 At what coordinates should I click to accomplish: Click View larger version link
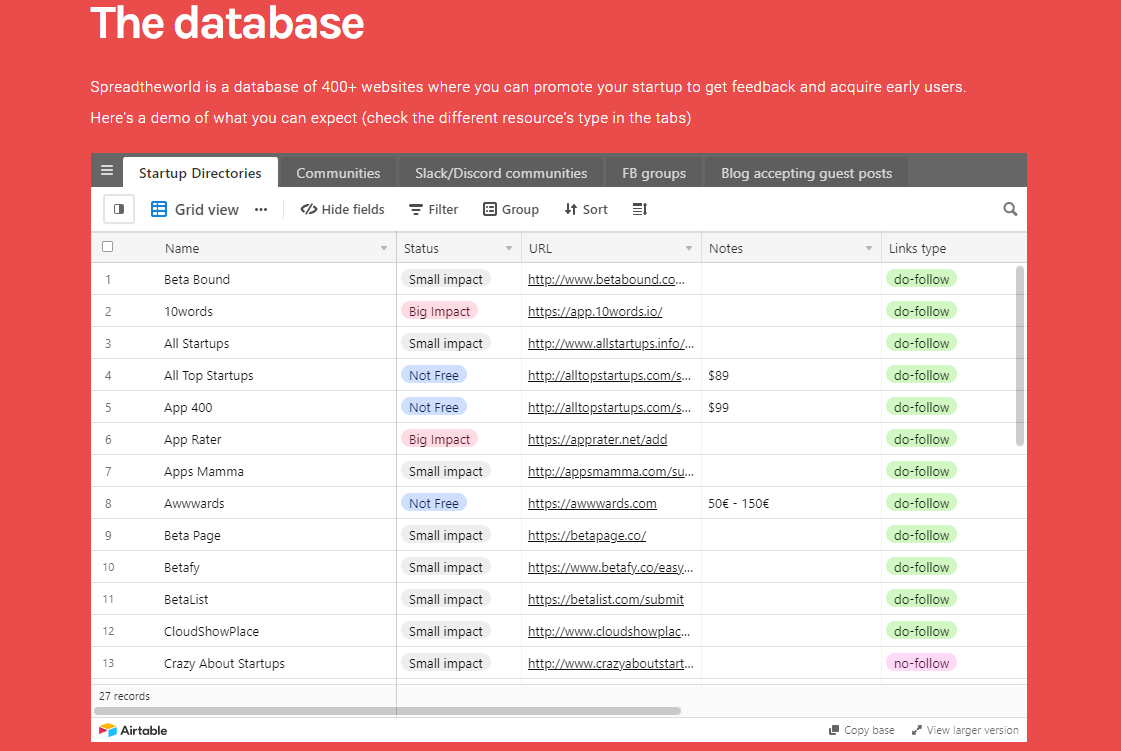[965, 730]
